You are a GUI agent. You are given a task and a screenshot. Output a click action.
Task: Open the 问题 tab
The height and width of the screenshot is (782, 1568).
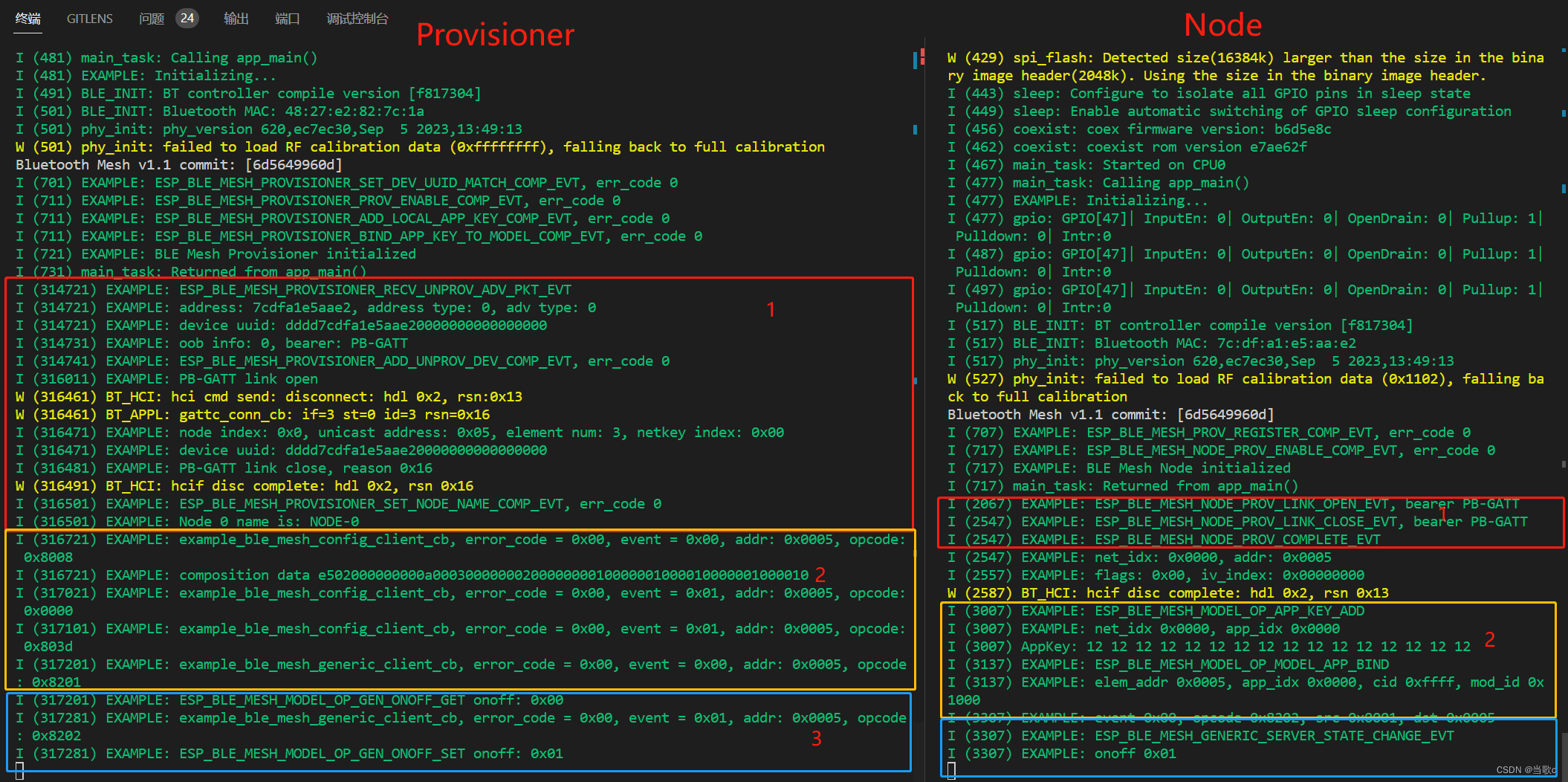coord(152,19)
